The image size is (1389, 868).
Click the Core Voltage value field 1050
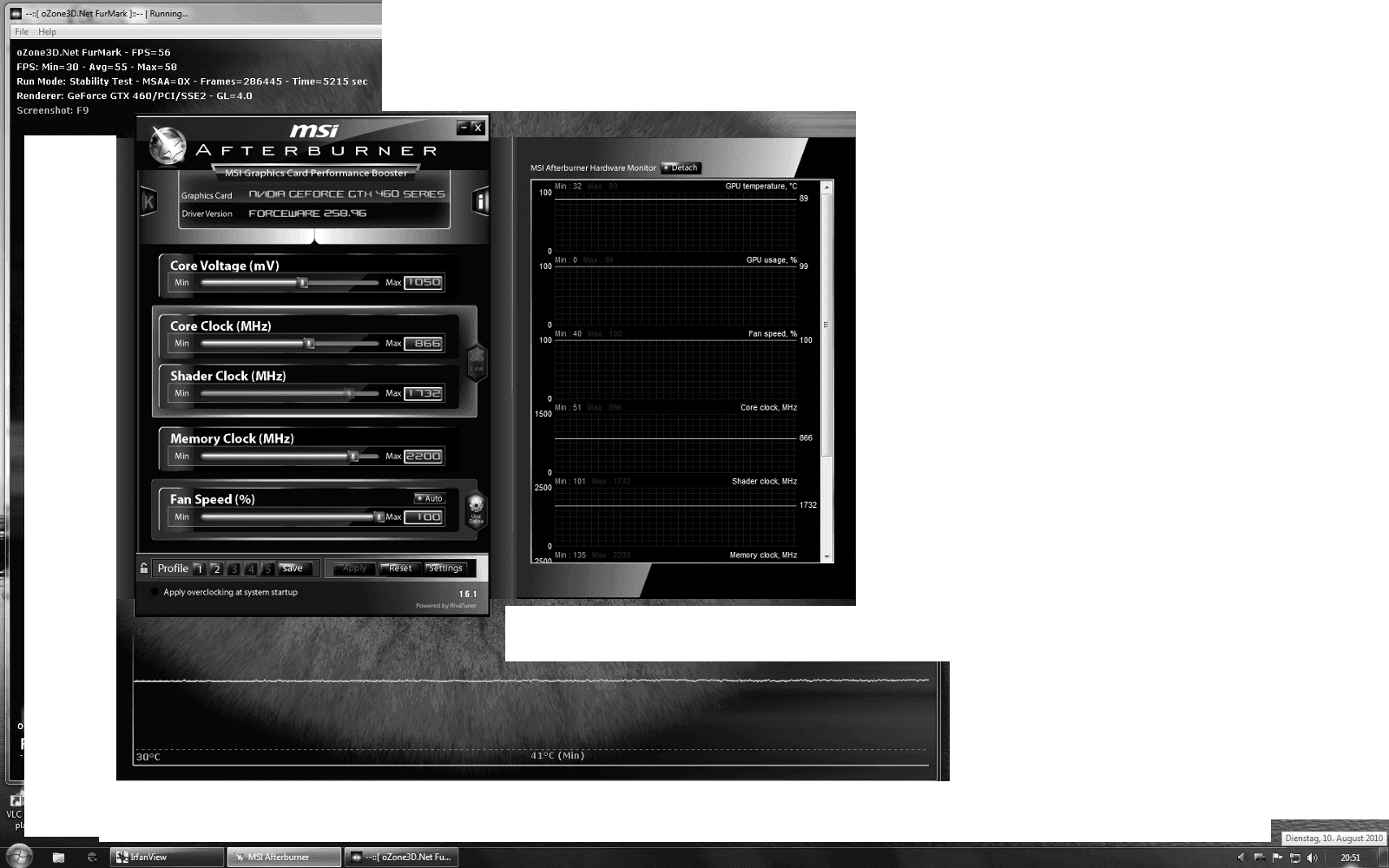pyautogui.click(x=424, y=282)
